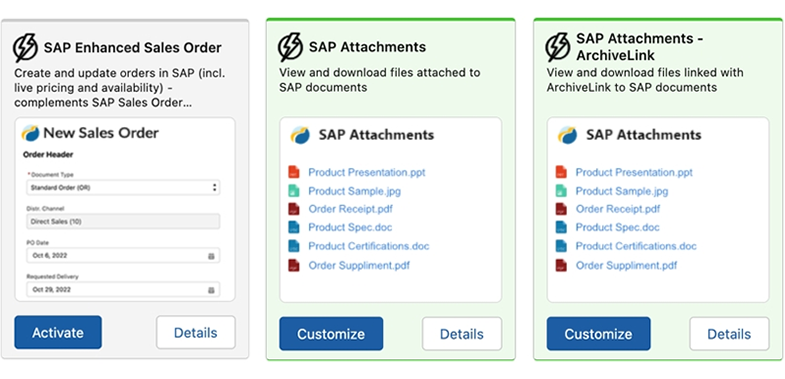Open Product Spec.doc link in the ArchiveLink card
The width and height of the screenshot is (785, 379).
coord(617,227)
